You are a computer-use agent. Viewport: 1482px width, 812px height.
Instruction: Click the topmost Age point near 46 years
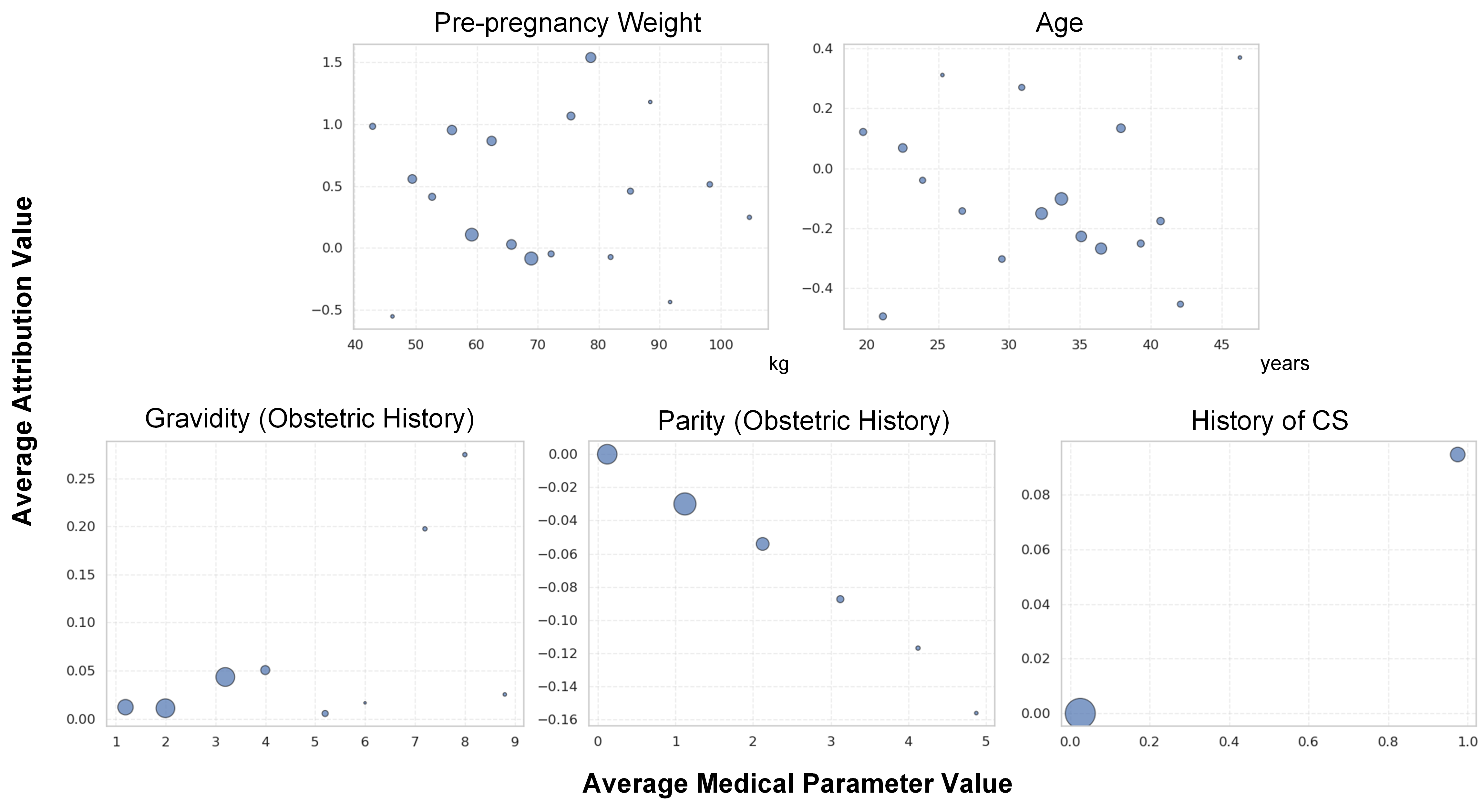(1240, 57)
